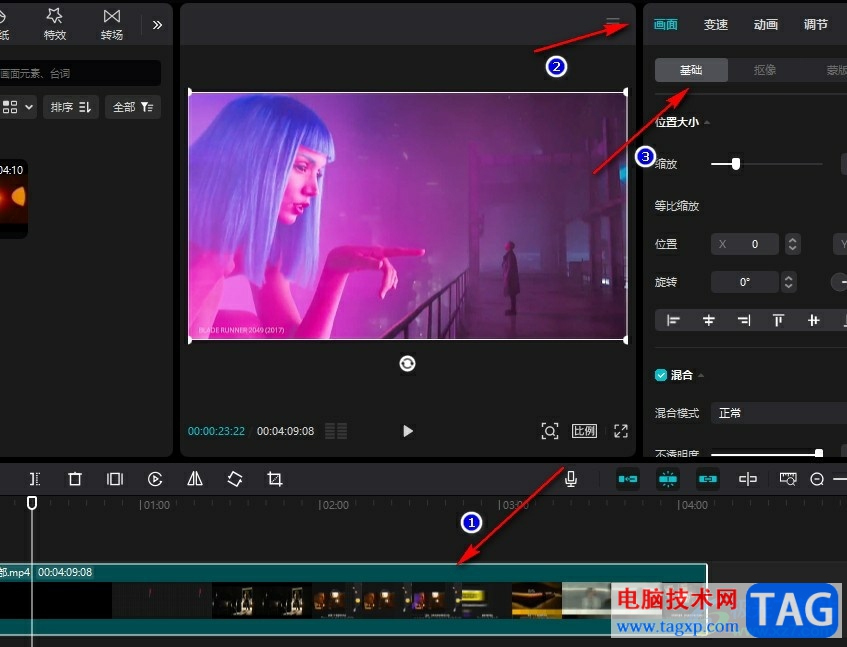The height and width of the screenshot is (647, 847).
Task: Toggle main track magnet
Action: (628, 479)
